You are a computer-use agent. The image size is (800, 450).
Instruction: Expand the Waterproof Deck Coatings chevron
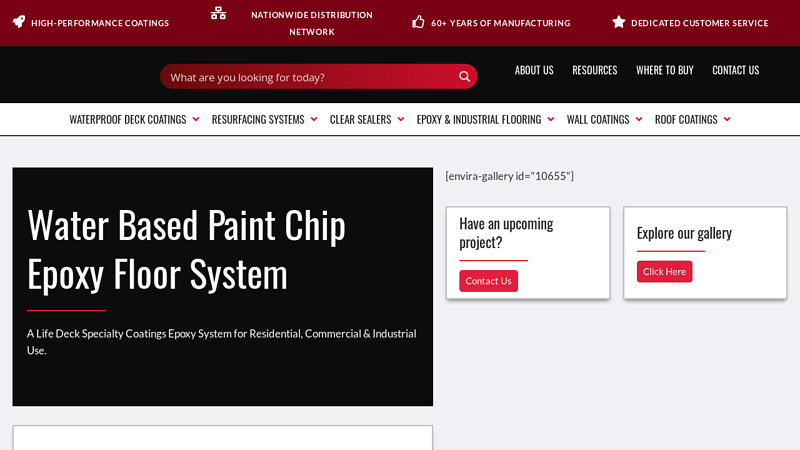(x=196, y=119)
